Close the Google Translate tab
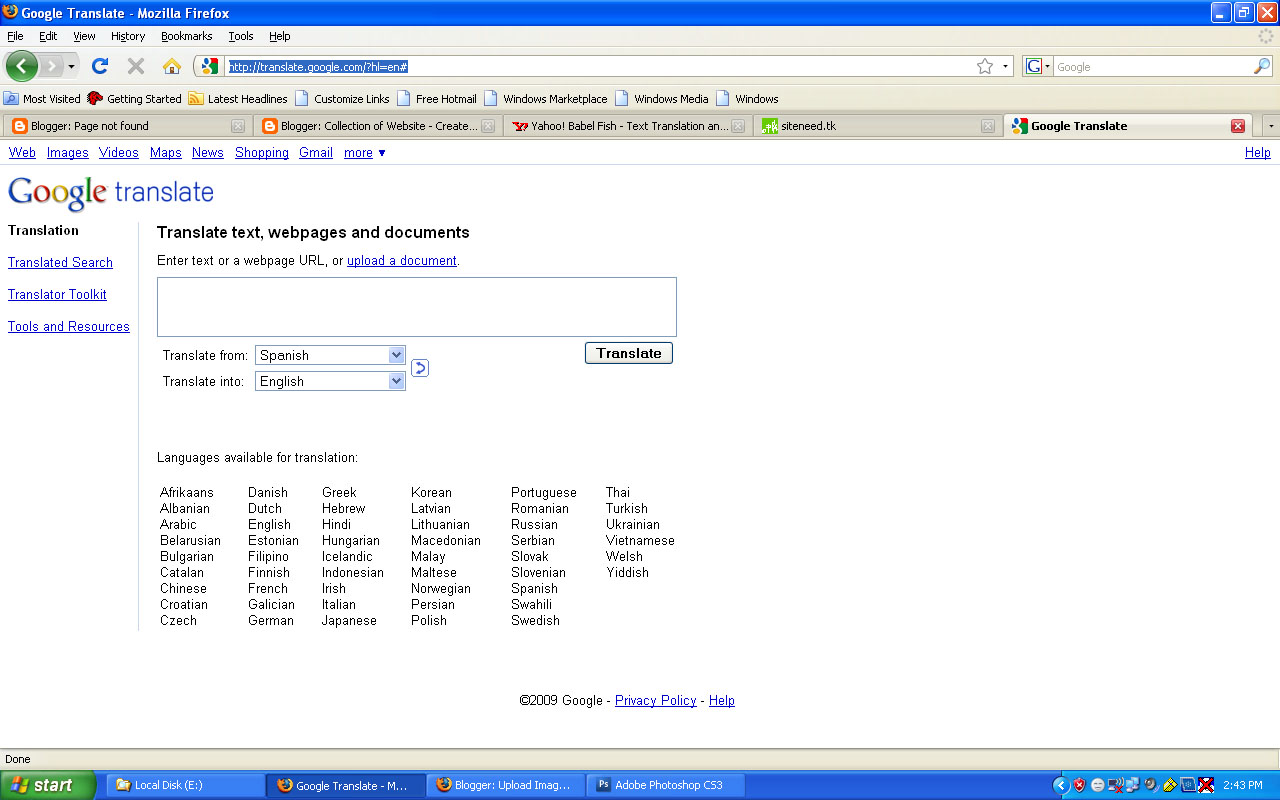 click(1238, 126)
